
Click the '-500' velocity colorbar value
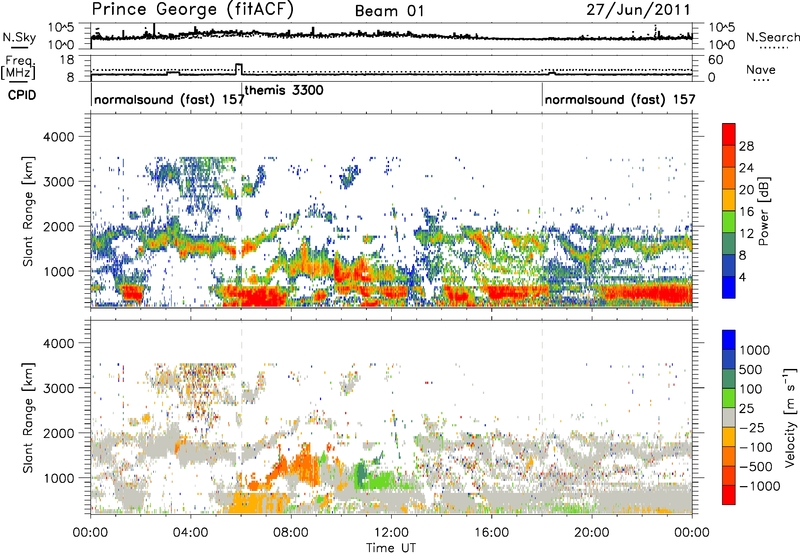click(x=756, y=467)
